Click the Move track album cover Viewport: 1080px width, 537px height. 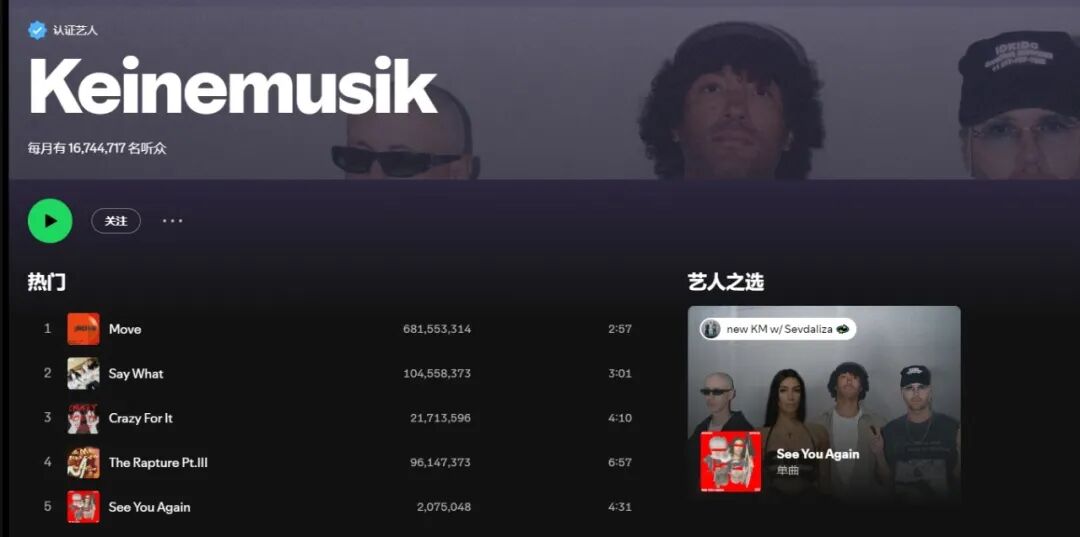pyautogui.click(x=83, y=329)
